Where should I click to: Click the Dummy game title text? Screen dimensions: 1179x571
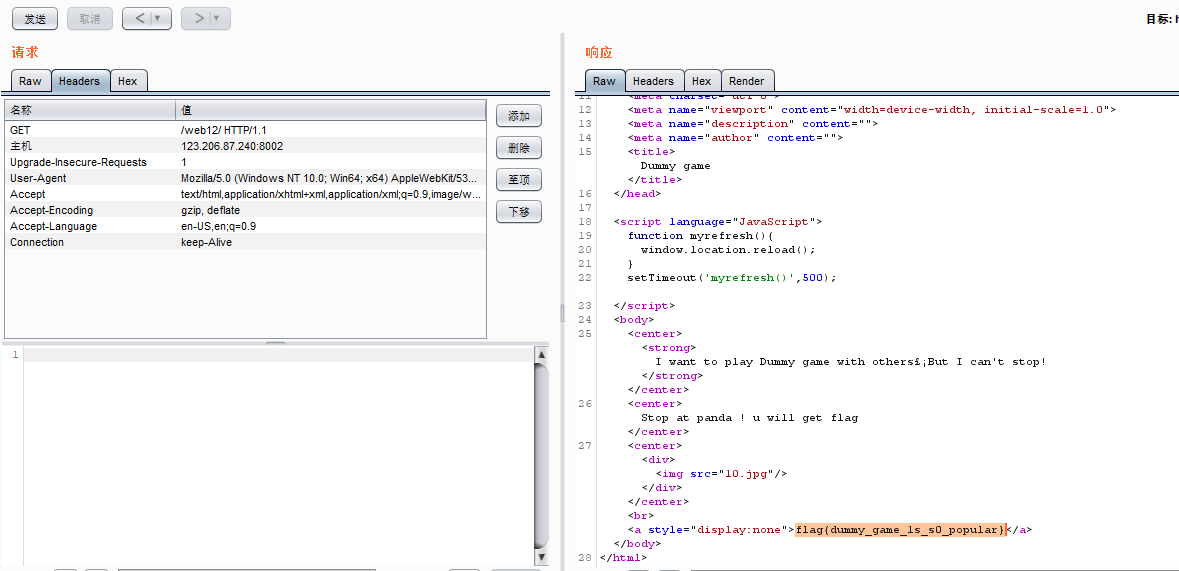click(675, 166)
